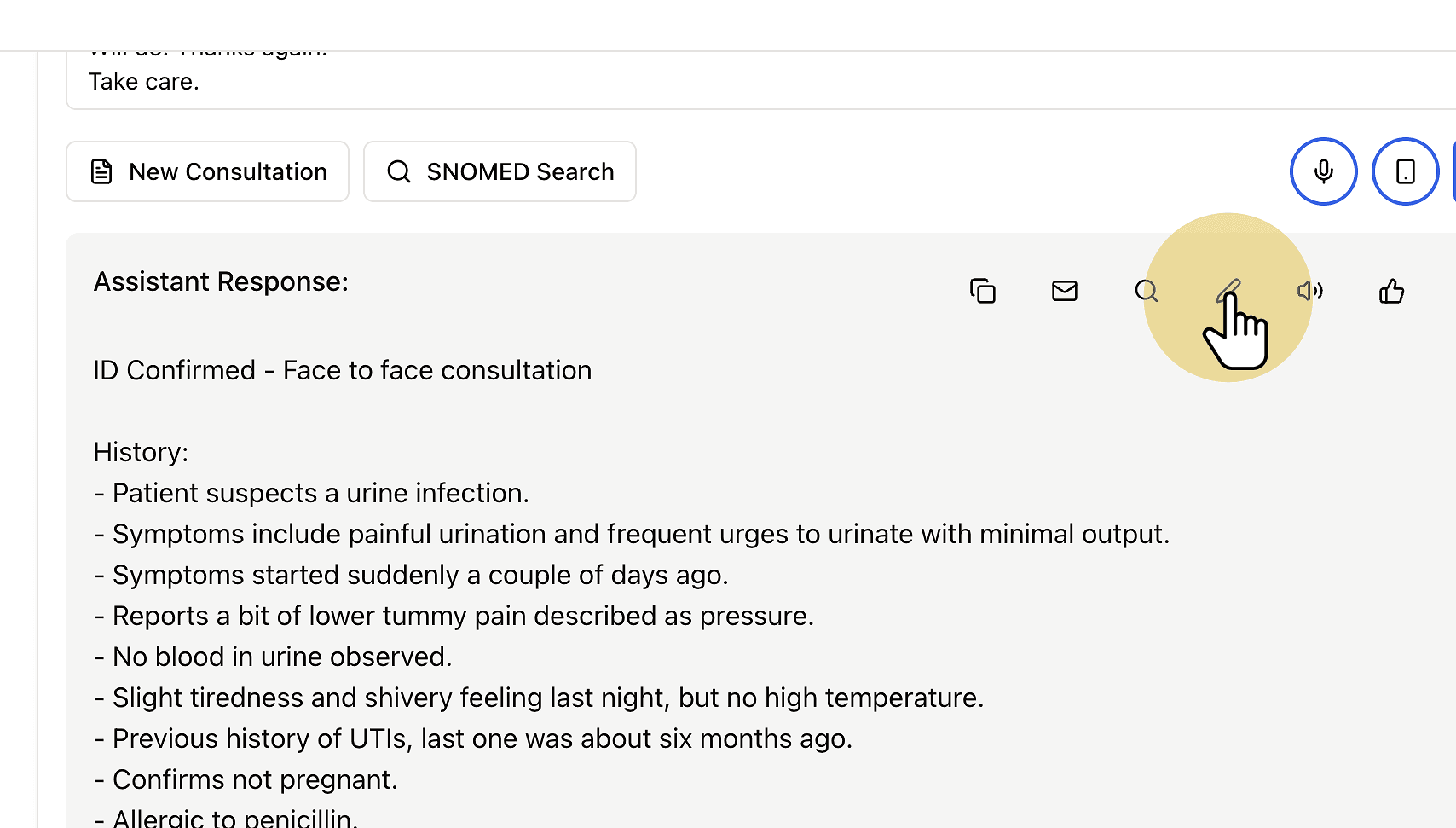Click the "Previous history of UTIs" line
The width and height of the screenshot is (1456, 828).
point(473,738)
